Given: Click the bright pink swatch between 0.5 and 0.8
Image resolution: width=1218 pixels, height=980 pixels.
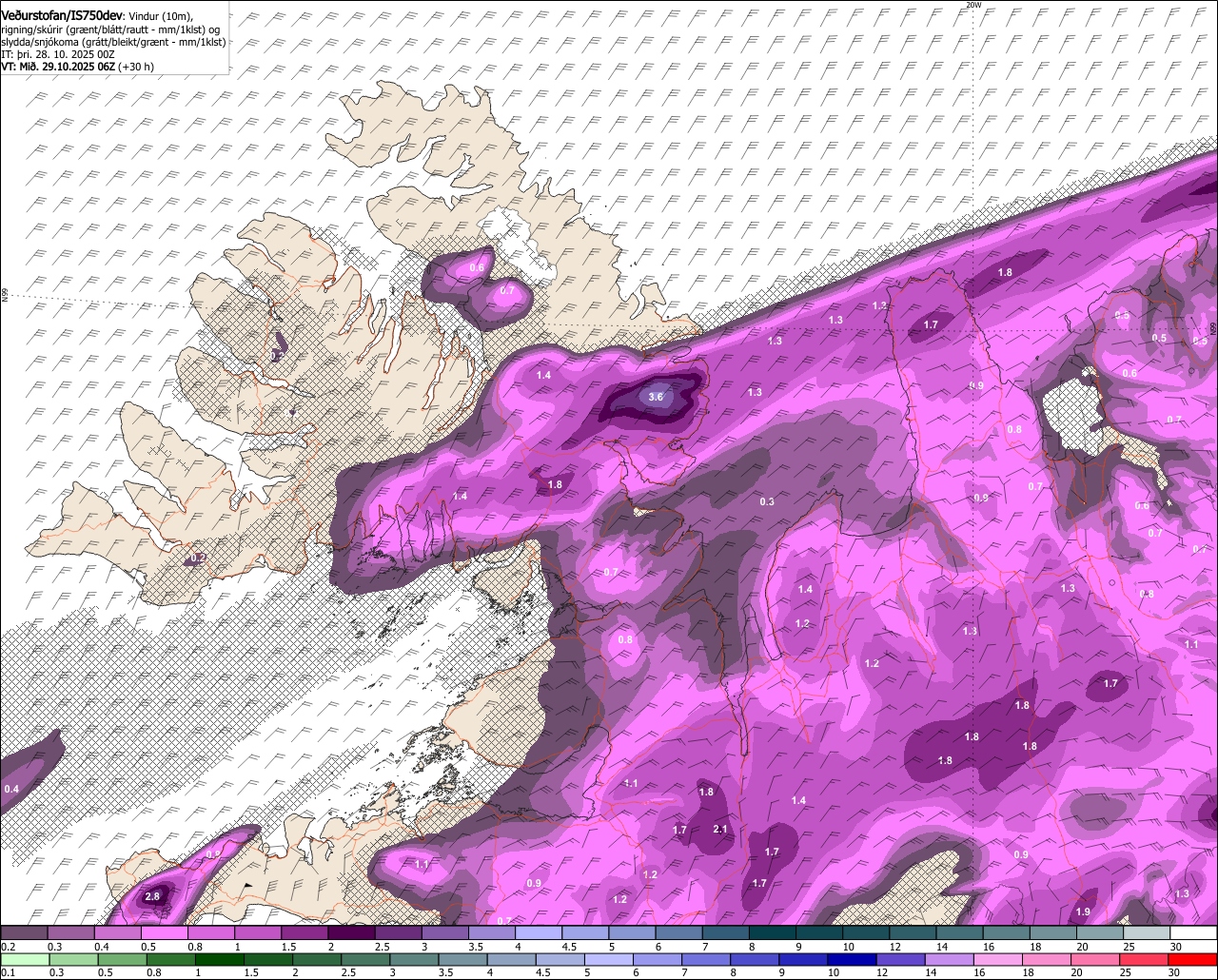Looking at the screenshot, I should [165, 932].
